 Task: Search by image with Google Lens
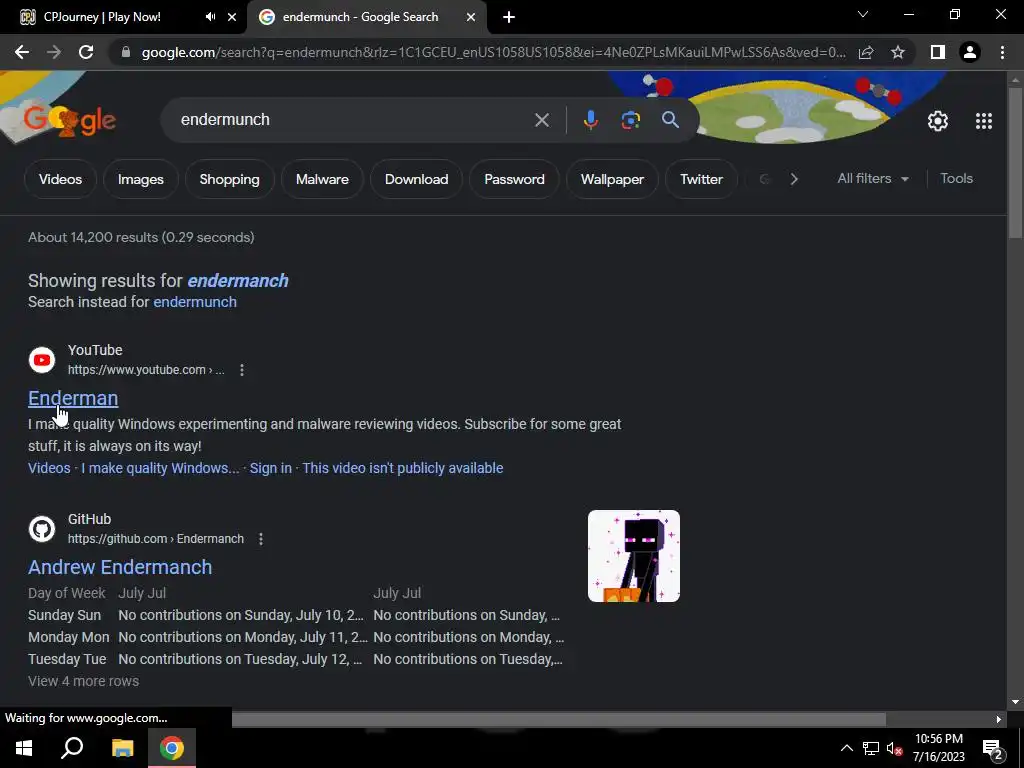tap(630, 120)
